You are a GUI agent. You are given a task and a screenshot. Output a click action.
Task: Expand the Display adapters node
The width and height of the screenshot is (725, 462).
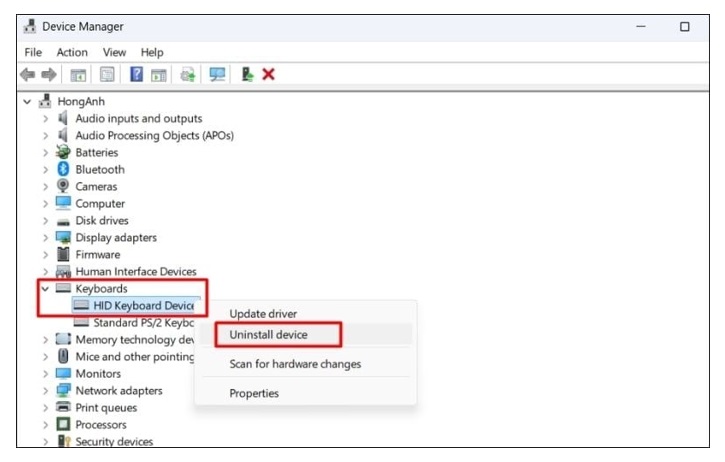point(45,238)
